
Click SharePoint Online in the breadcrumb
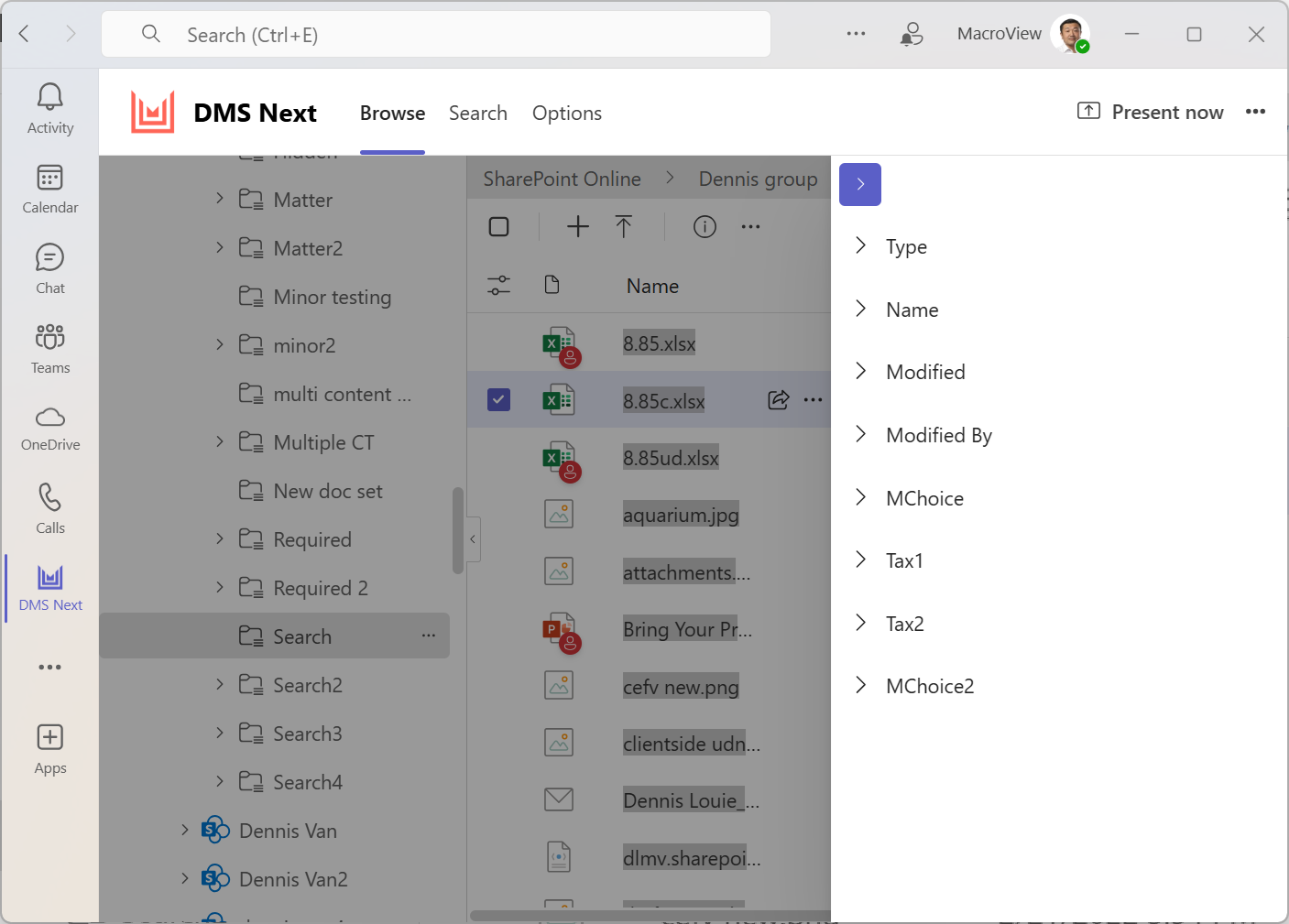tap(562, 179)
